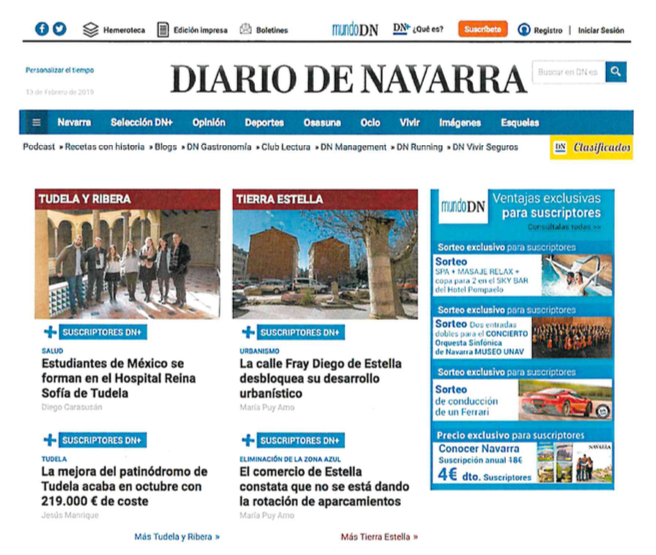Click the Edición impresa document icon

coord(163,30)
